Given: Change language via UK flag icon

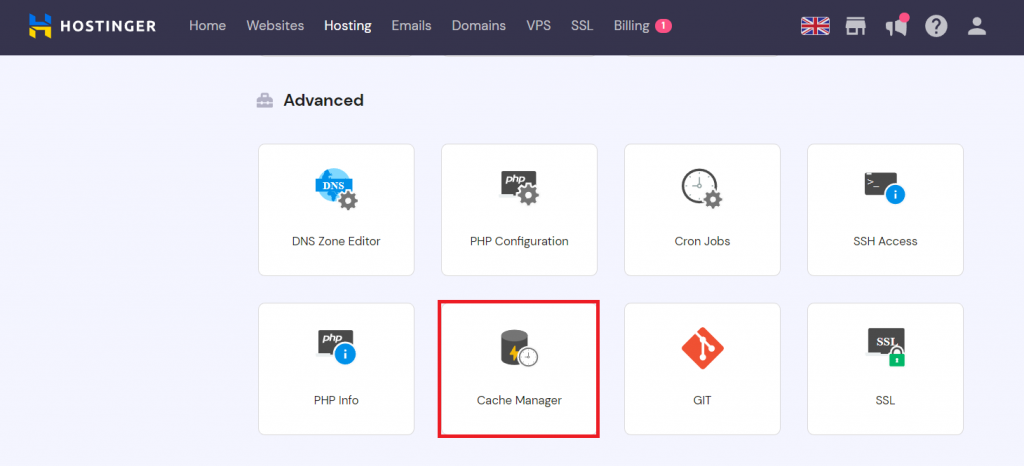Looking at the screenshot, I should [x=815, y=26].
